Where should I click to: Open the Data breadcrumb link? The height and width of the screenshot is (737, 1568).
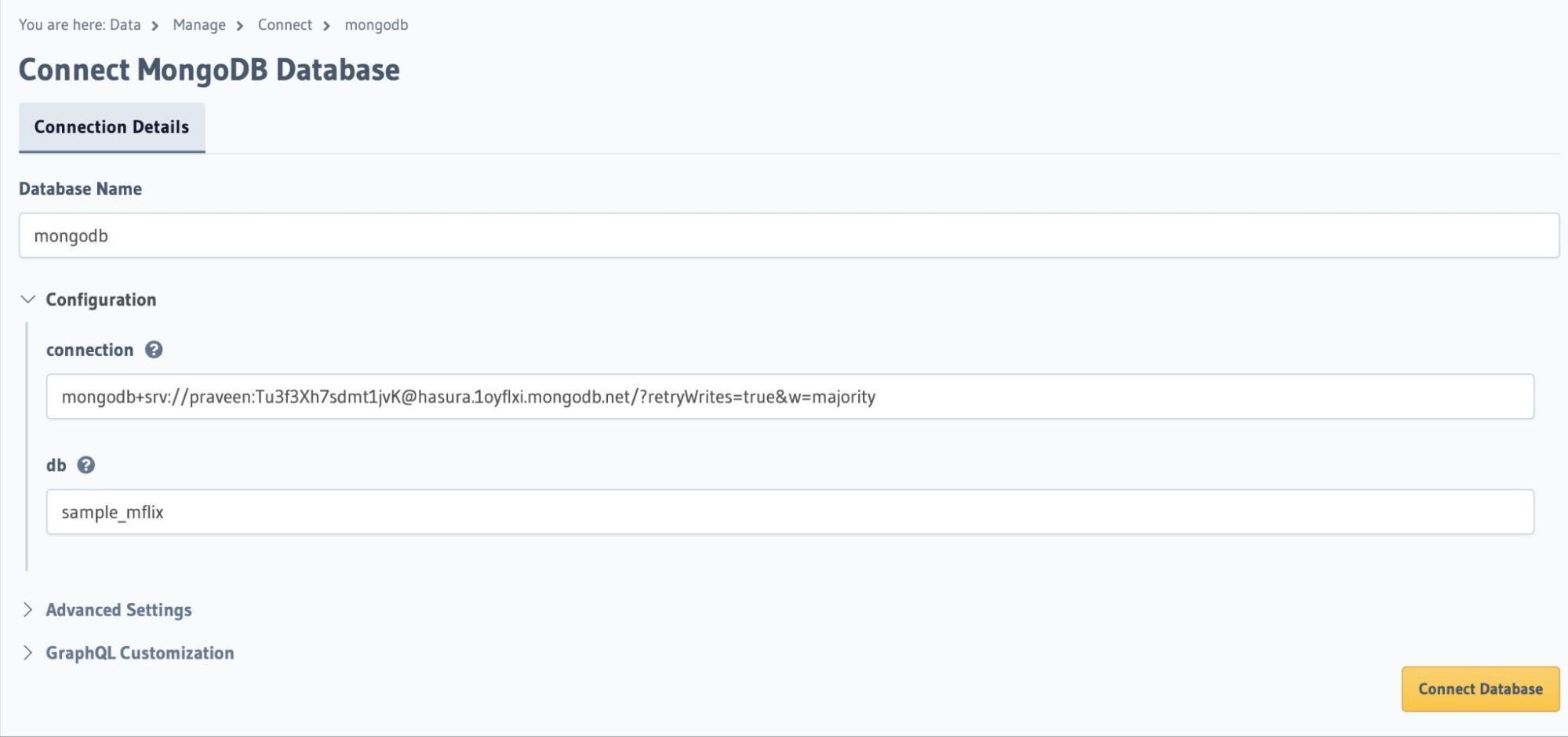125,24
